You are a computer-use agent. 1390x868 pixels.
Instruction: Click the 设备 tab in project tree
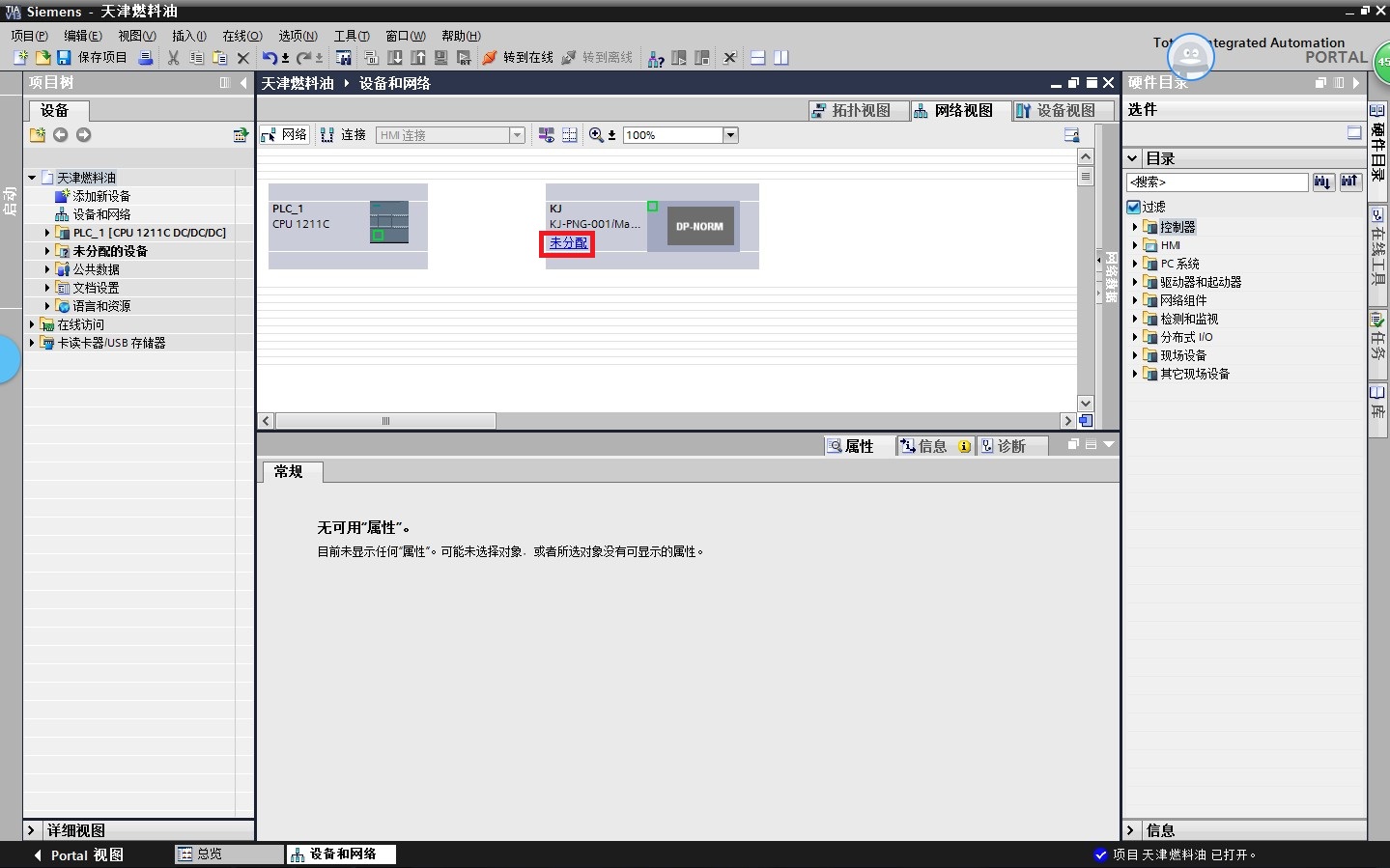[58, 111]
